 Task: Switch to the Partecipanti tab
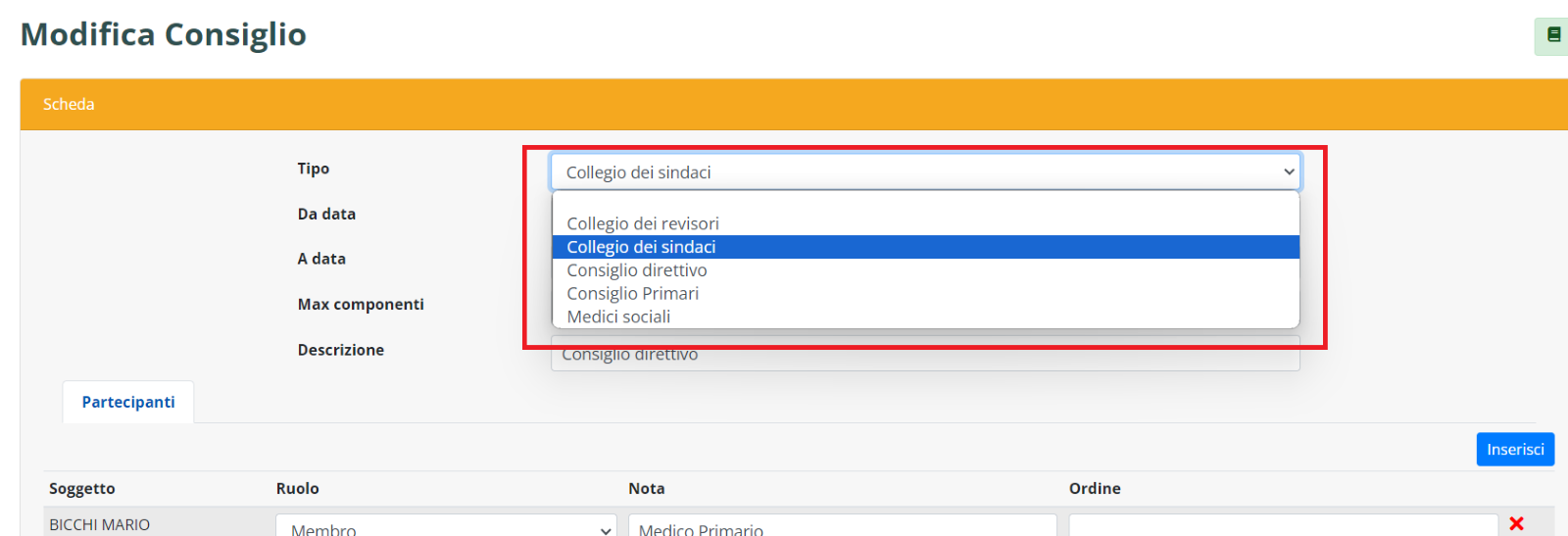[128, 402]
